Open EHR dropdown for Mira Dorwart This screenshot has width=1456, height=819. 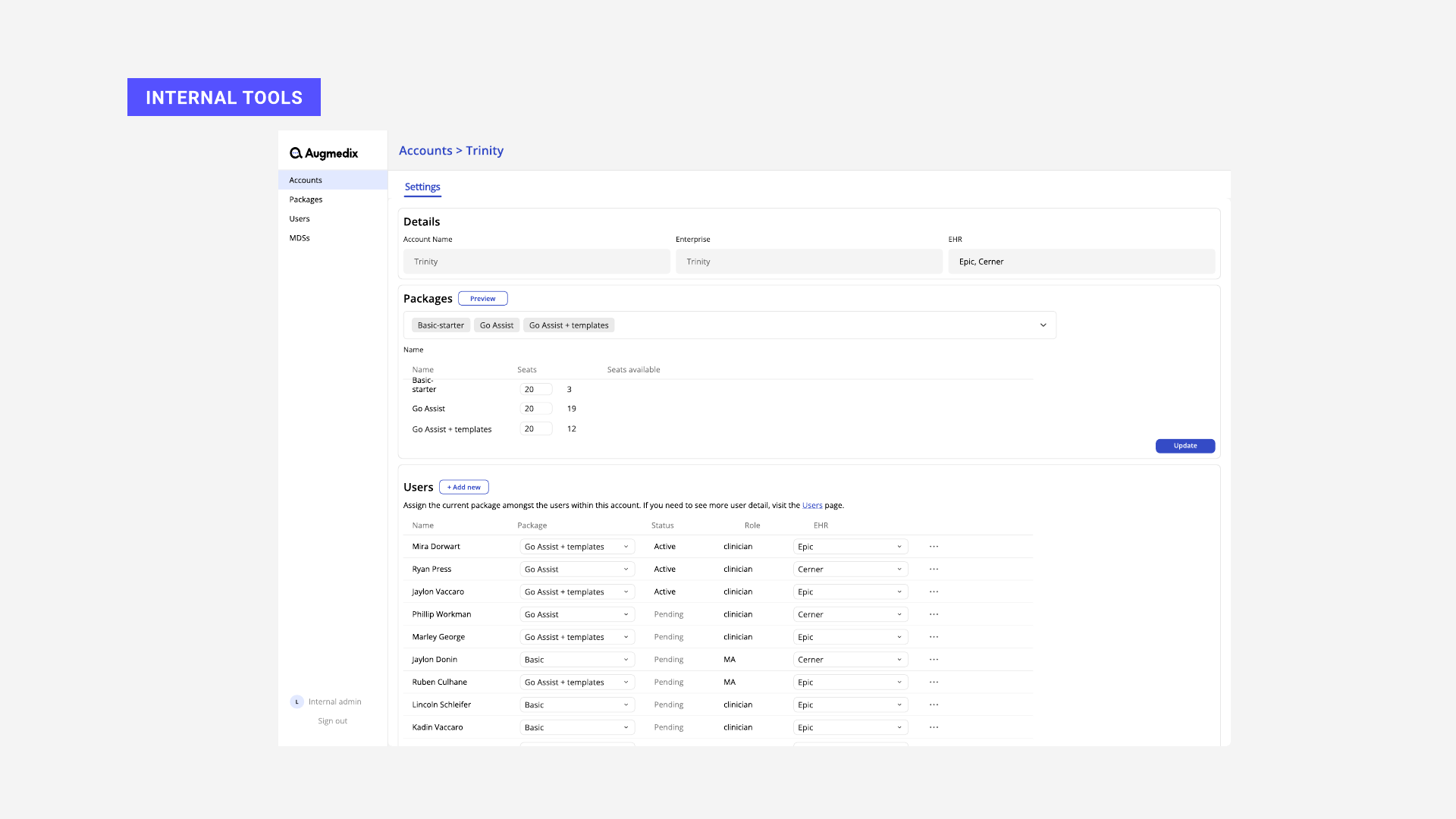click(x=850, y=547)
